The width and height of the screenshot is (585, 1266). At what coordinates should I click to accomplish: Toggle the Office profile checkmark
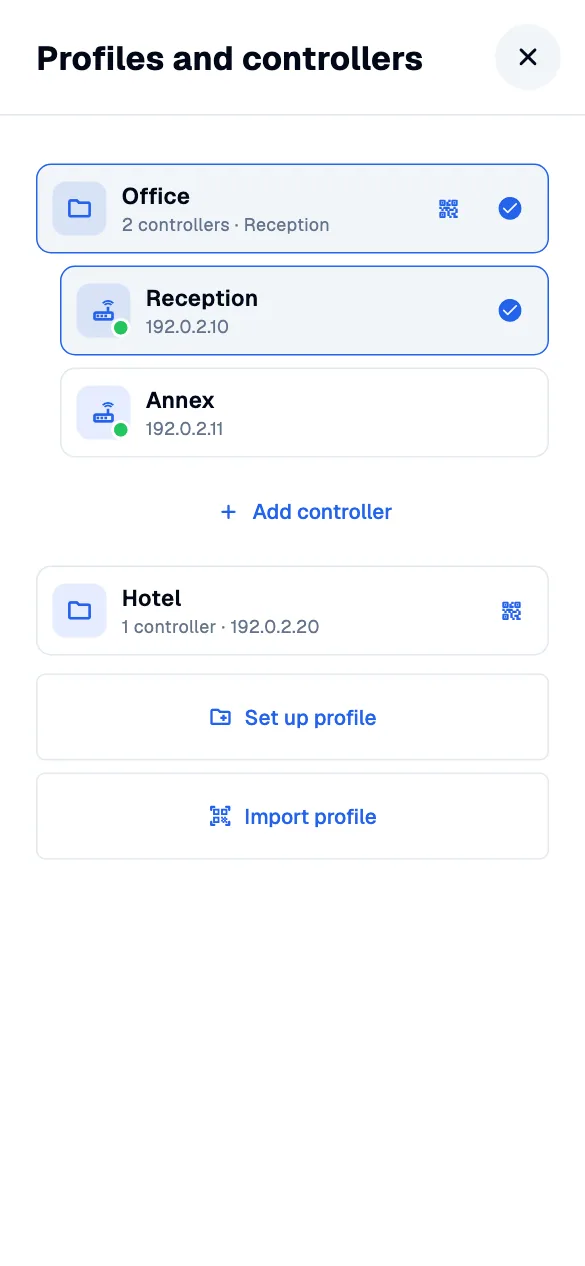click(x=510, y=209)
